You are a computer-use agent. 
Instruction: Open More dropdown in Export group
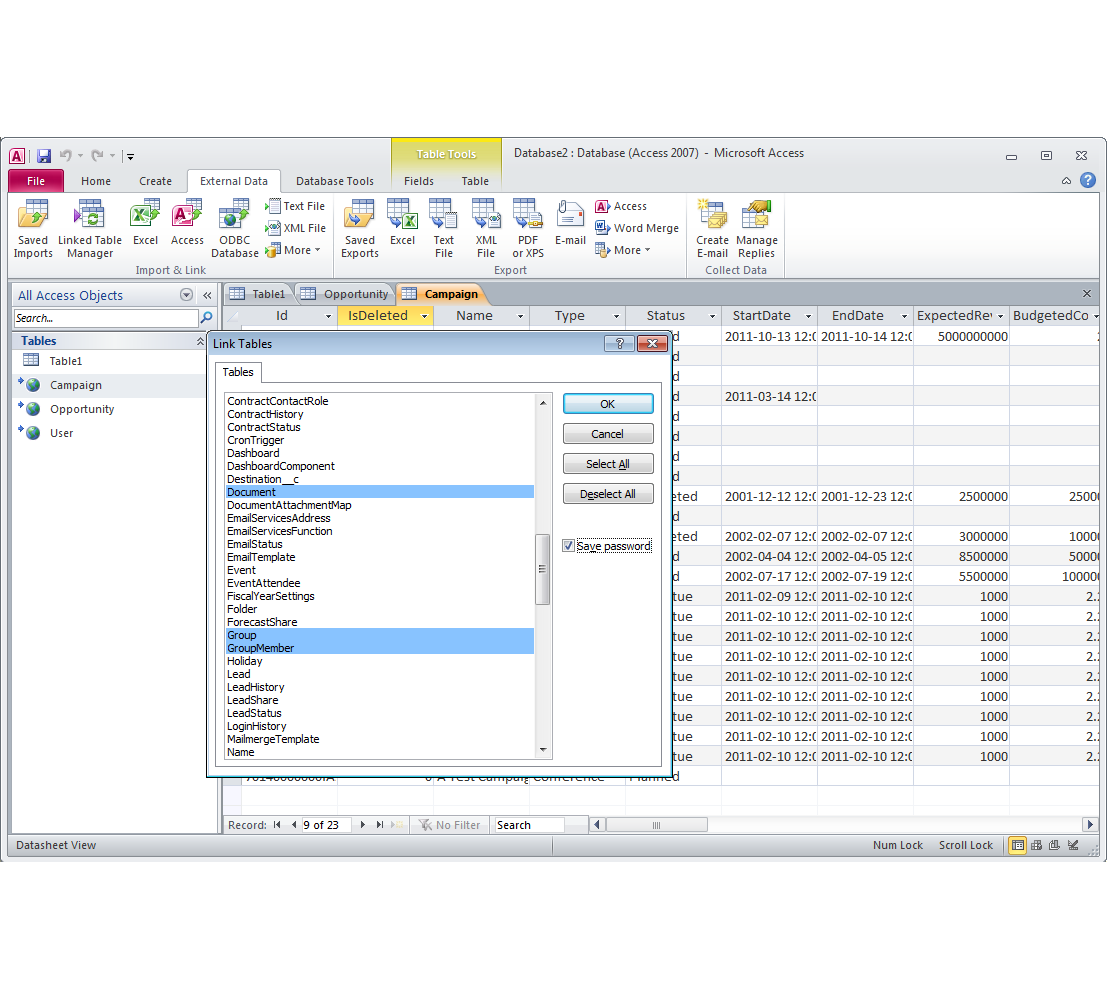click(x=623, y=250)
